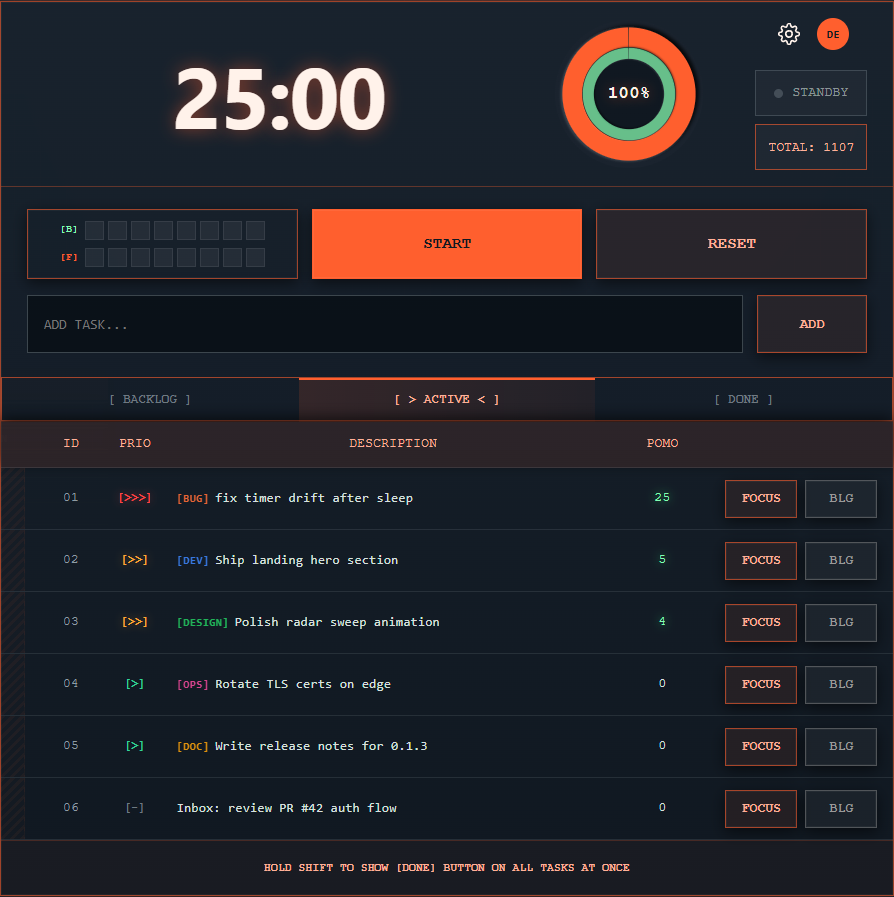Move fix timer drift task to backlog

point(841,498)
